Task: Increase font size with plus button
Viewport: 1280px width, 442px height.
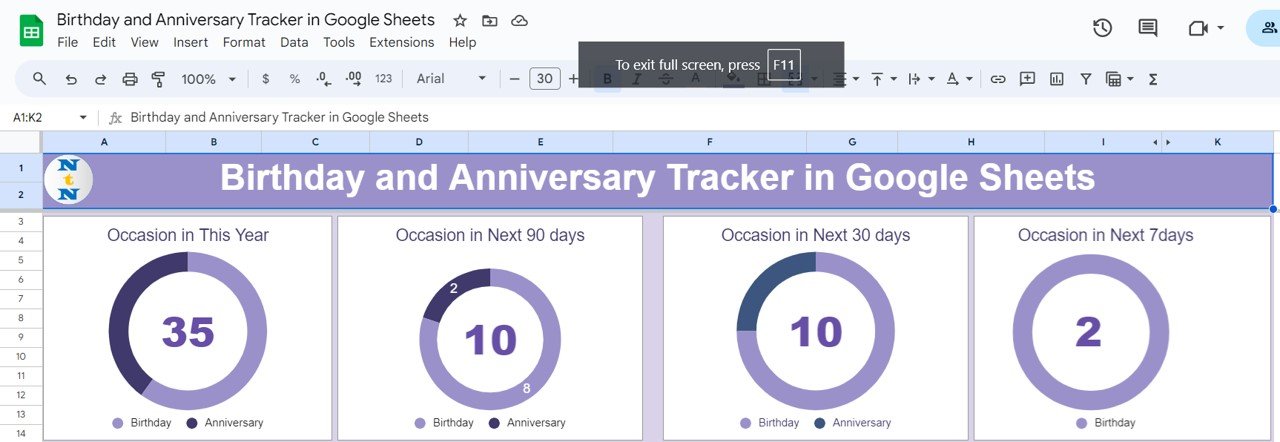Action: coord(573,78)
